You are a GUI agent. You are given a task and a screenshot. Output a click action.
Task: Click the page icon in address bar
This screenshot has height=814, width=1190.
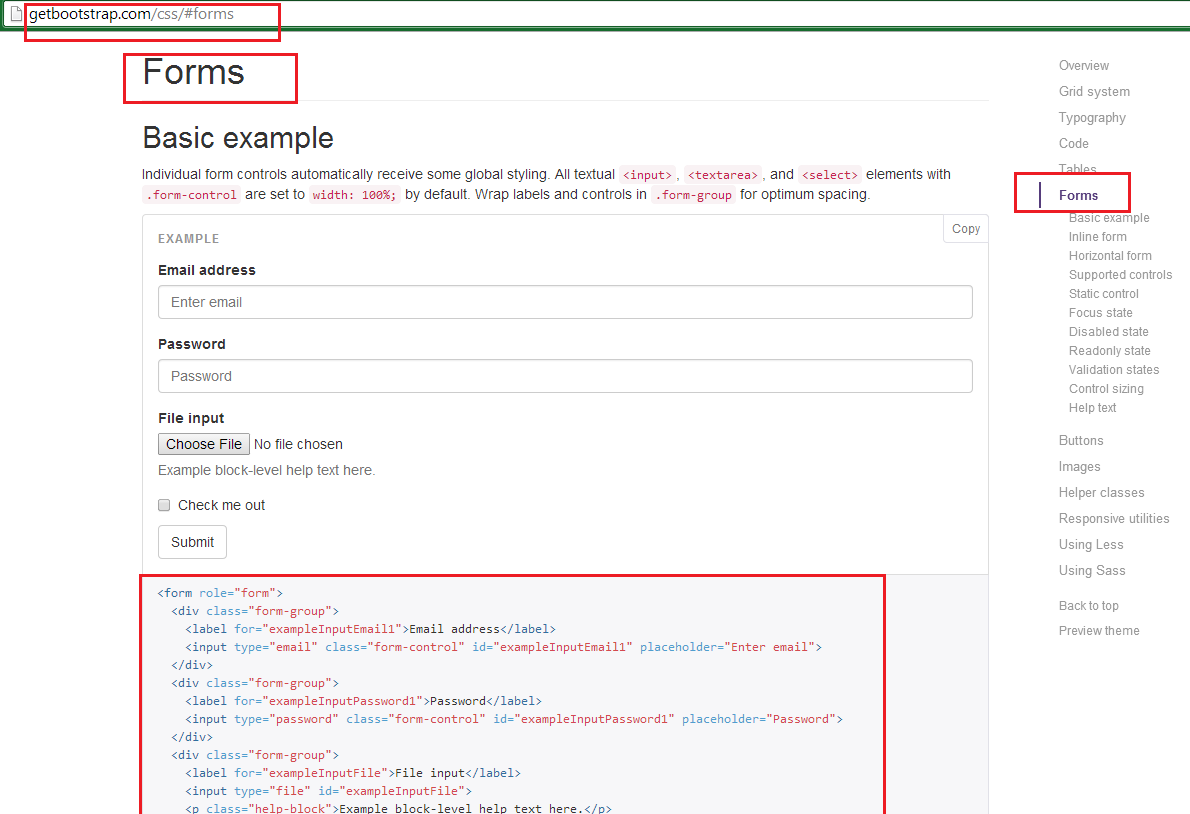coord(15,15)
